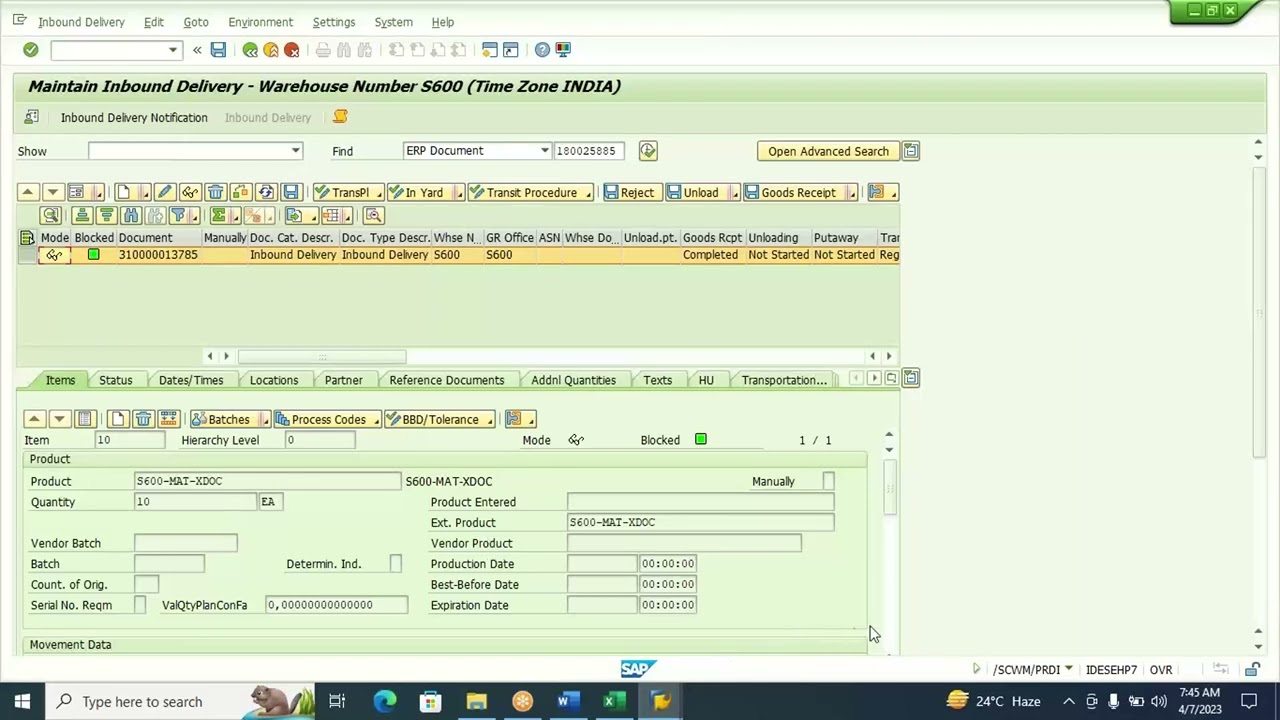1280x720 pixels.
Task: Click the layout grid icon in grid toolbar
Action: [x=331, y=215]
